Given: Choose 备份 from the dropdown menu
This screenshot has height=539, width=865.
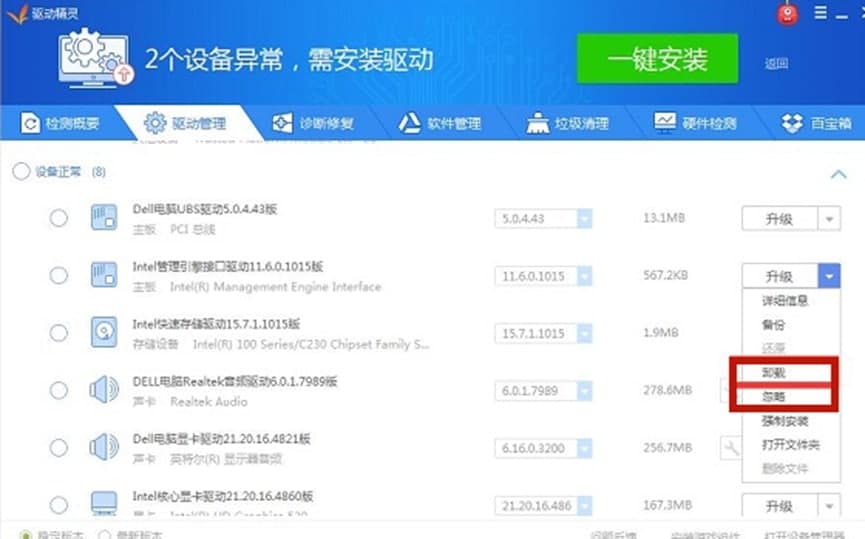Looking at the screenshot, I should (x=773, y=324).
